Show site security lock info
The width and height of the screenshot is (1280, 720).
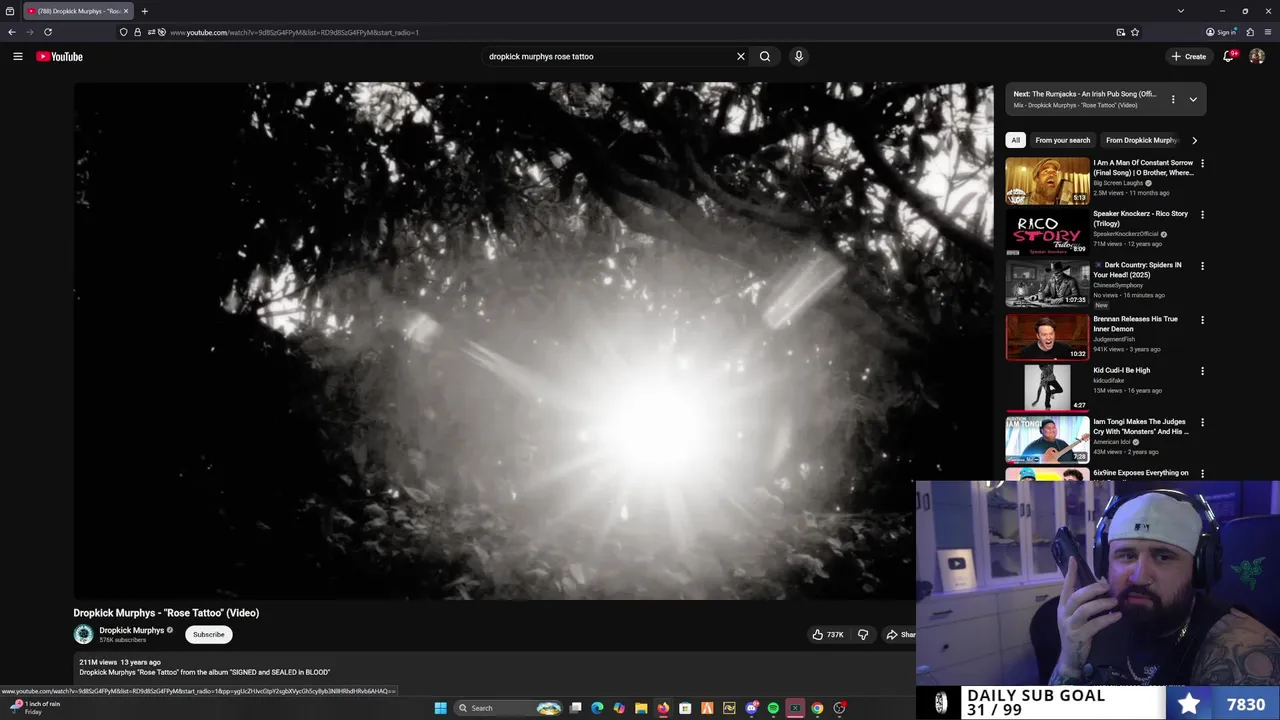pyautogui.click(x=137, y=32)
